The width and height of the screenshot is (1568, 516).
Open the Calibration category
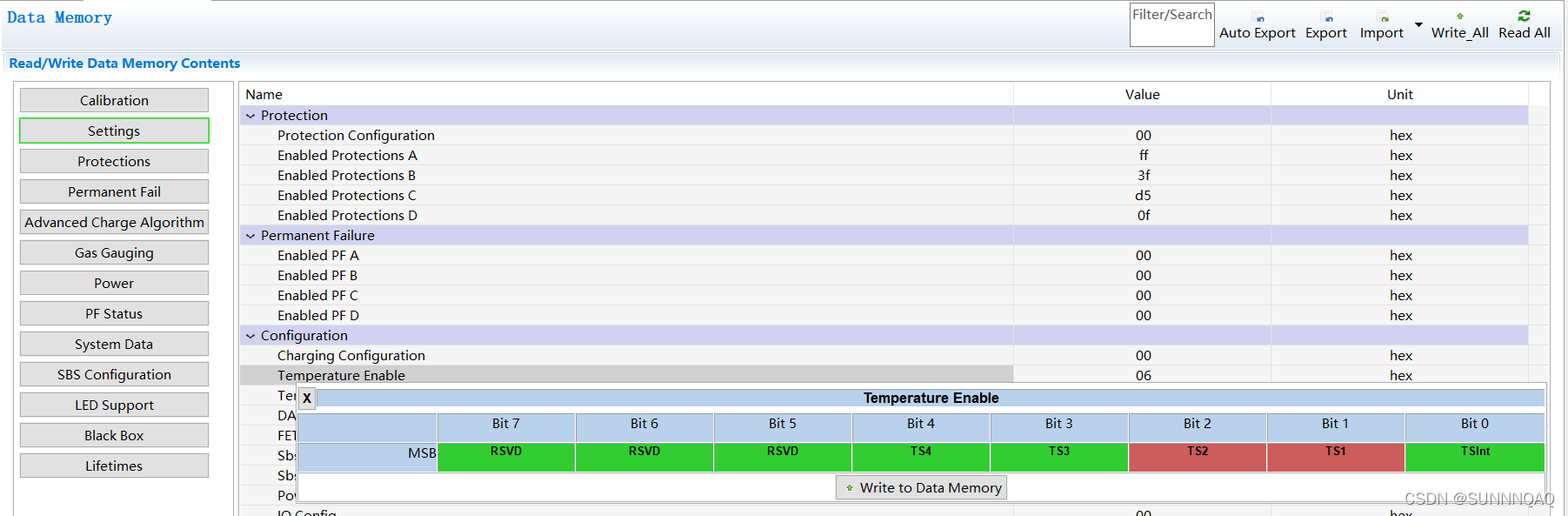[x=114, y=100]
